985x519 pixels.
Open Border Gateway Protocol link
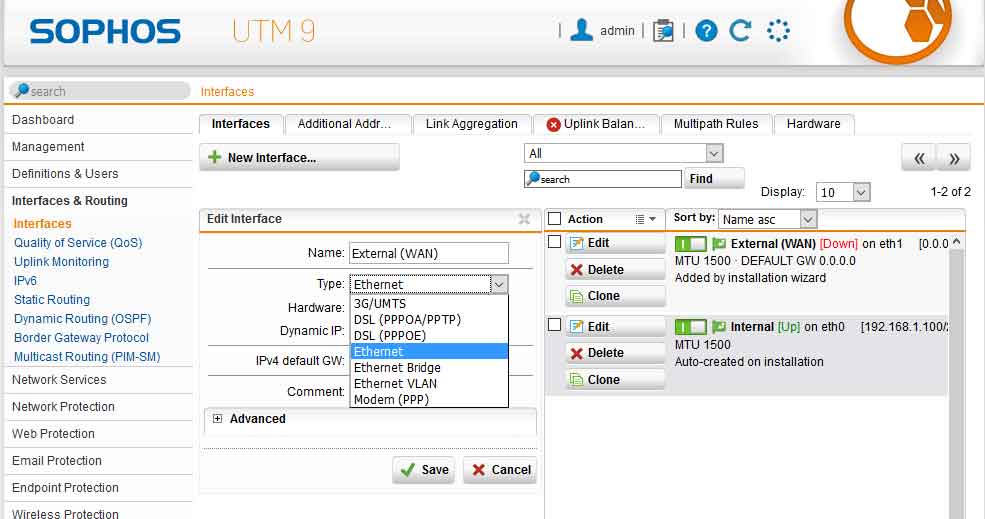point(82,337)
